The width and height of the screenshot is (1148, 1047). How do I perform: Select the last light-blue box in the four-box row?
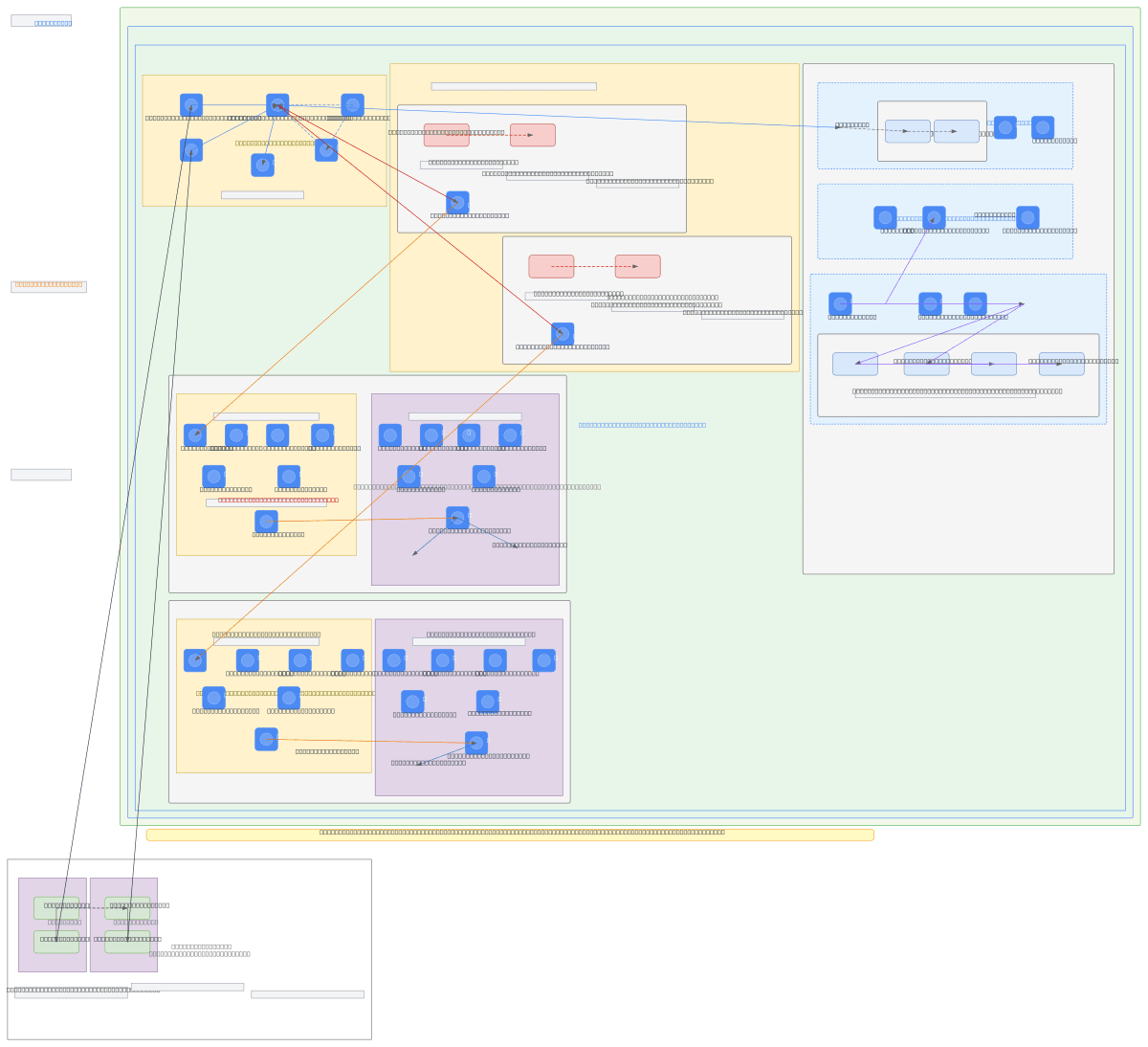pos(1061,364)
